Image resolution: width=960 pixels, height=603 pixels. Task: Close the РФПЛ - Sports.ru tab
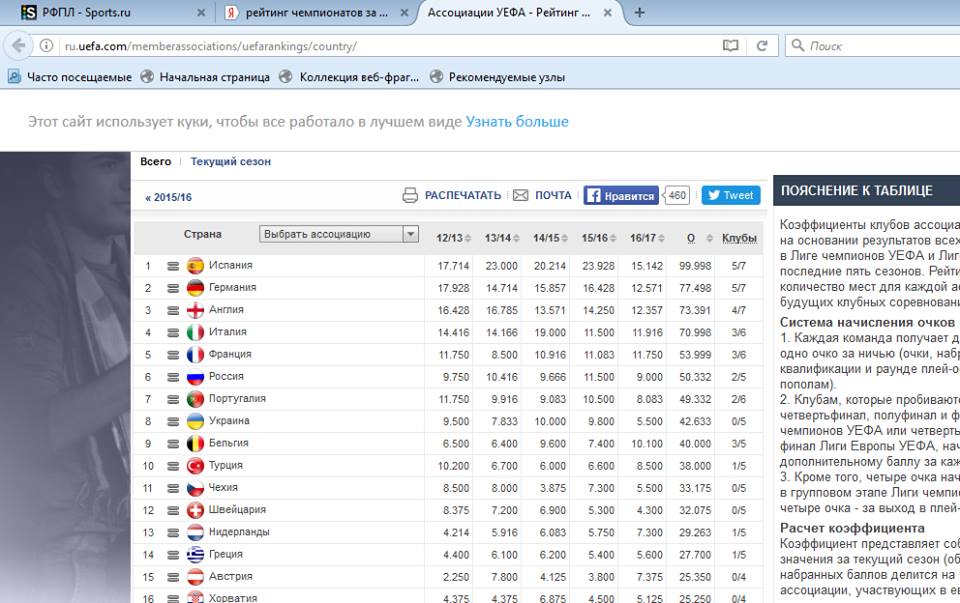tap(201, 12)
